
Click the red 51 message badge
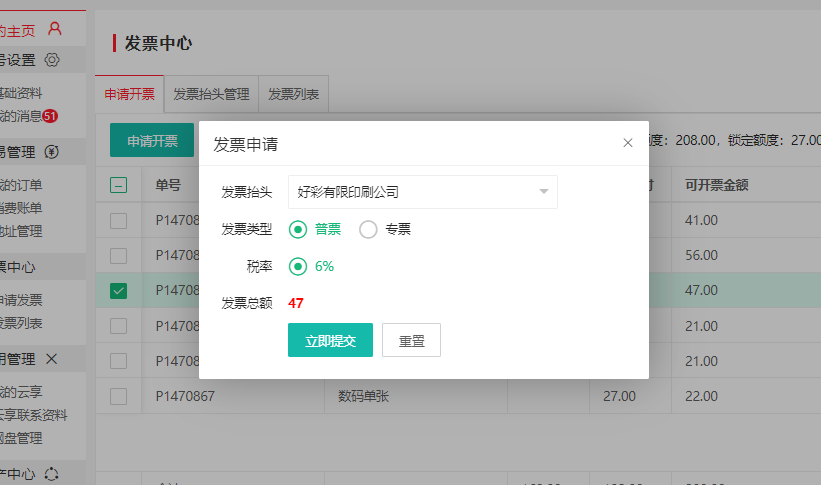(50, 116)
